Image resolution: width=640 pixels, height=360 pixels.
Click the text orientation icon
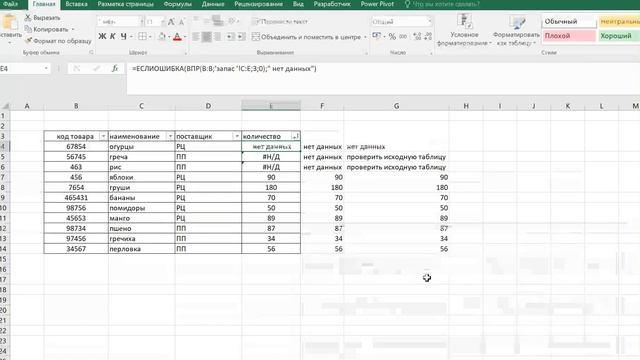[233, 21]
